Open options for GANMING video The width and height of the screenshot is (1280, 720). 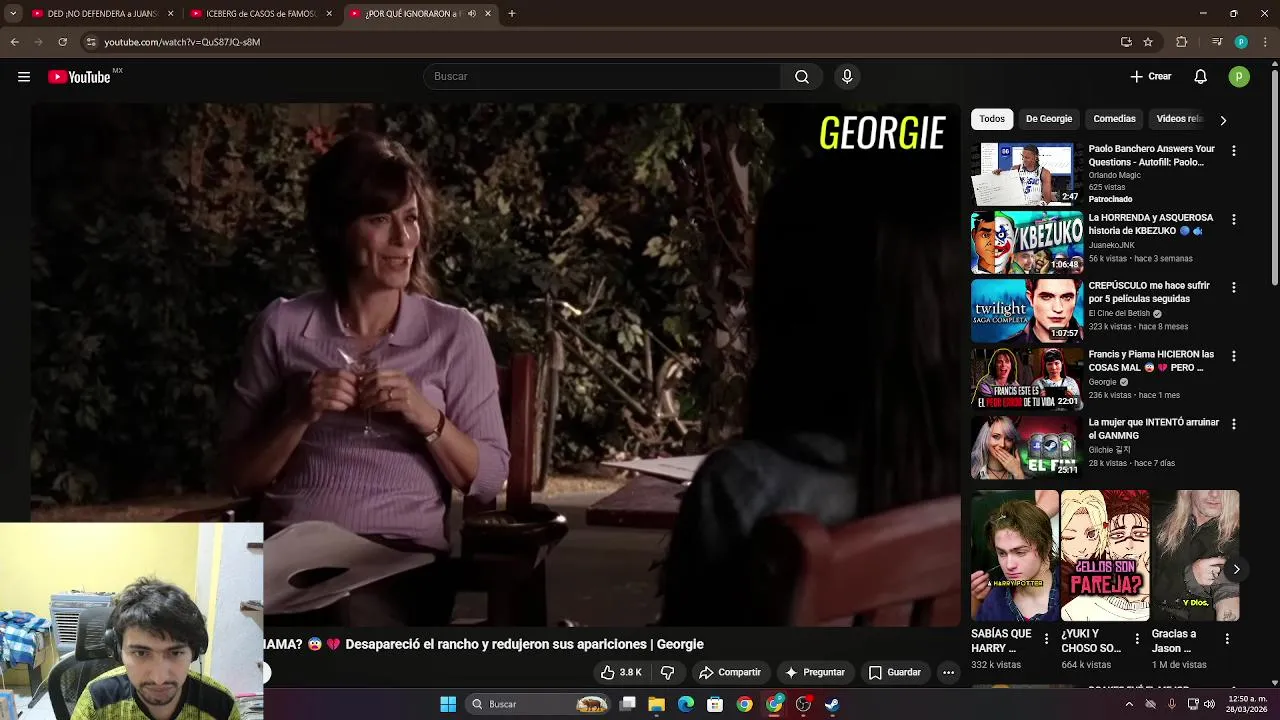click(x=1233, y=424)
